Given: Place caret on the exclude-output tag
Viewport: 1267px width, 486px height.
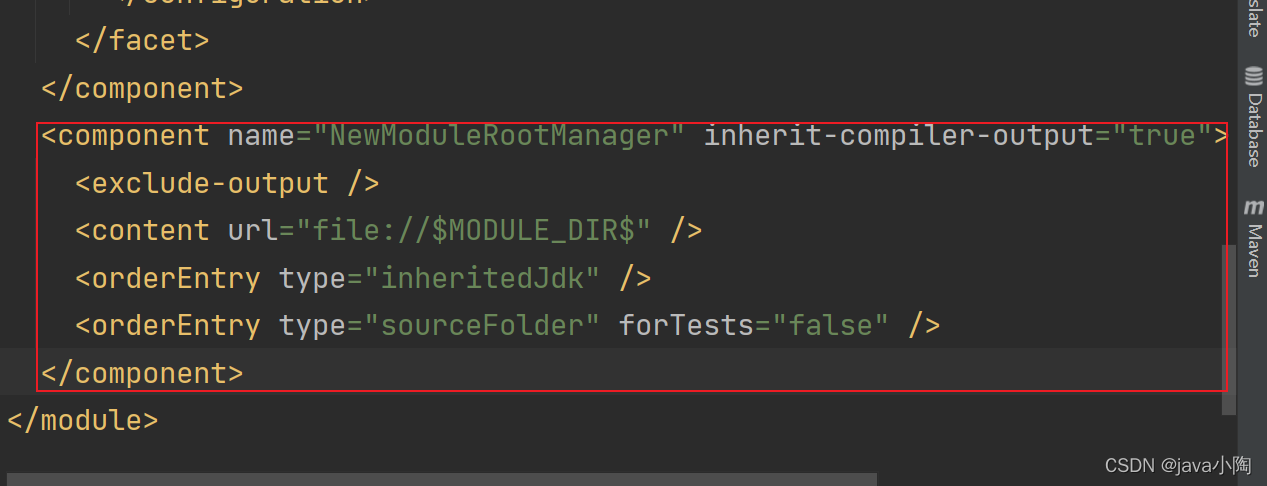Looking at the screenshot, I should [227, 183].
